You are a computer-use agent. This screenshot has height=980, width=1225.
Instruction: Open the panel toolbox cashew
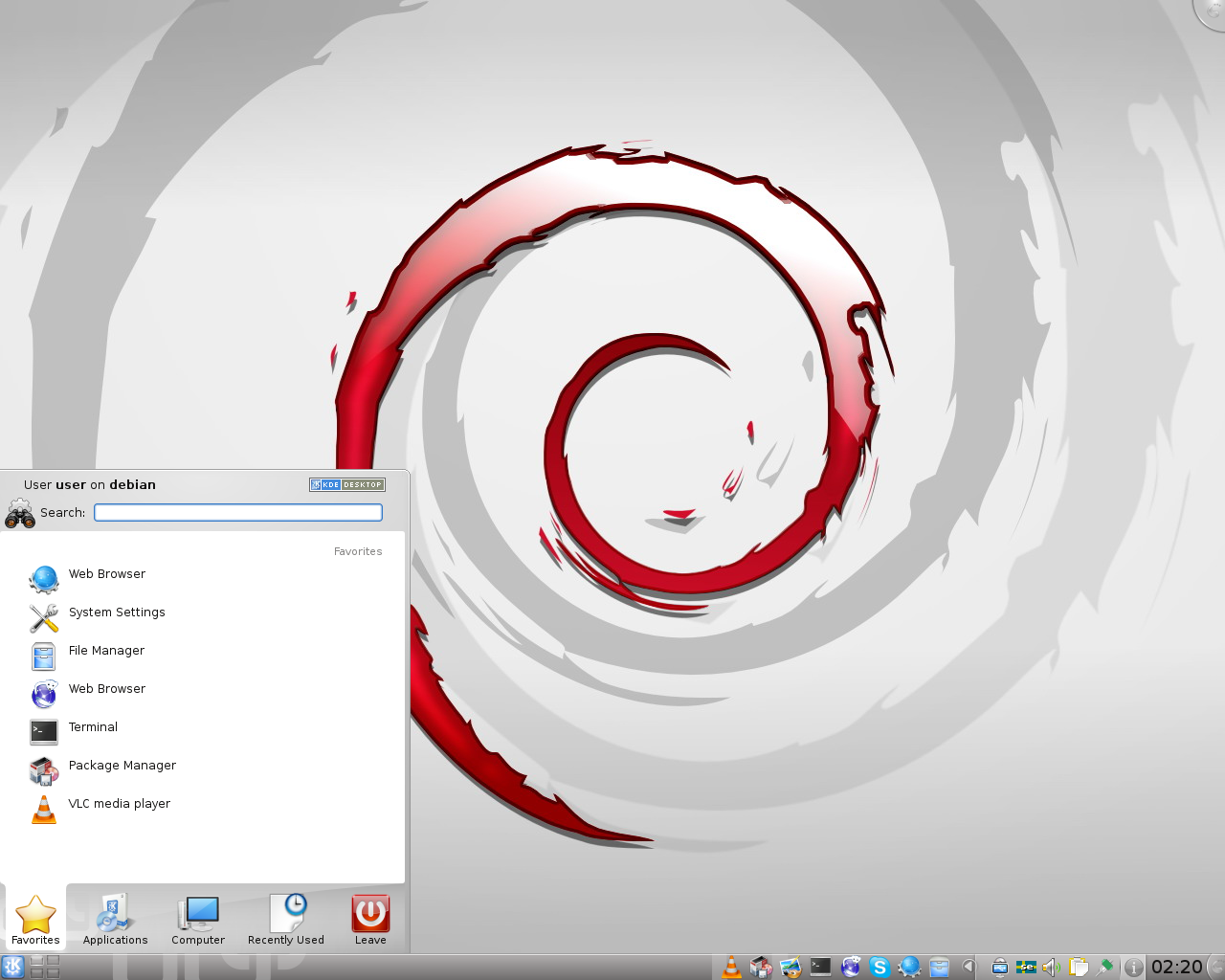coord(1215,967)
